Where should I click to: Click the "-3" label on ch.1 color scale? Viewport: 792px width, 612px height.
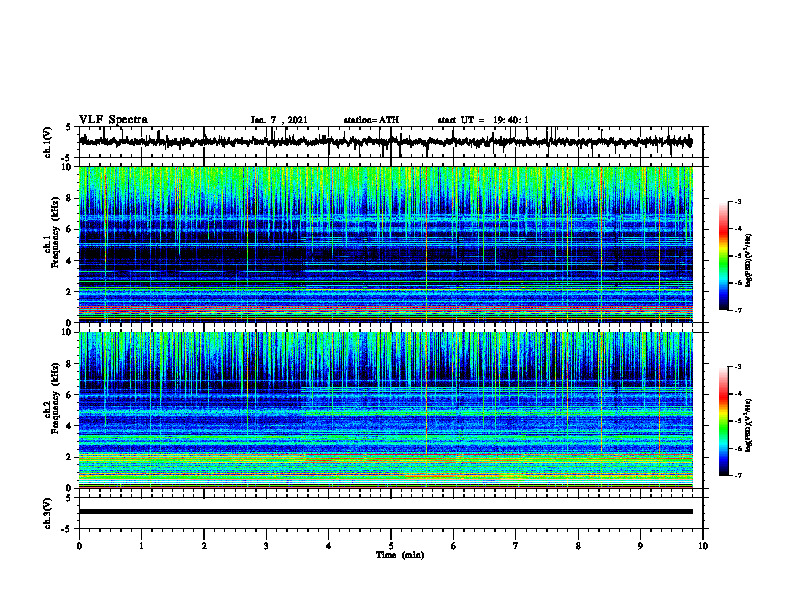pyautogui.click(x=738, y=202)
